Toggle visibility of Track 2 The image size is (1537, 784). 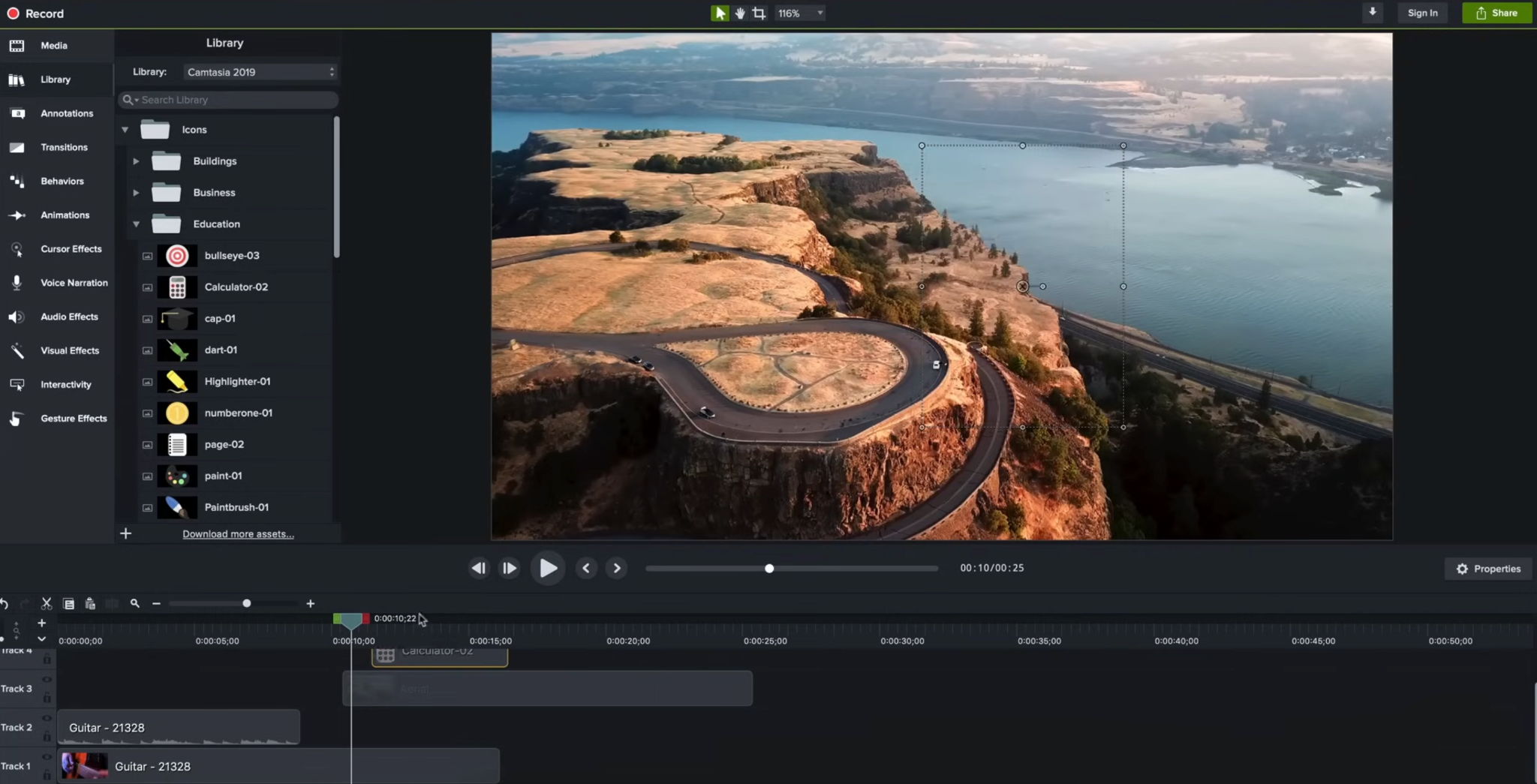tap(46, 718)
